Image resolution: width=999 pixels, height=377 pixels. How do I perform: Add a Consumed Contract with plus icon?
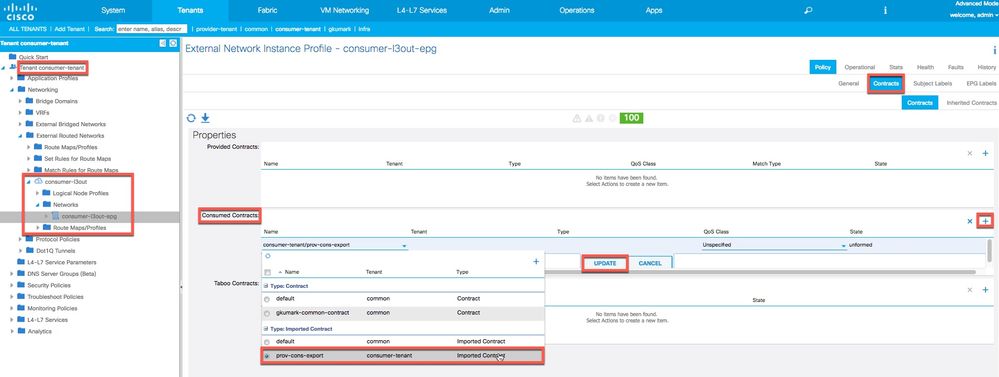[x=986, y=221]
